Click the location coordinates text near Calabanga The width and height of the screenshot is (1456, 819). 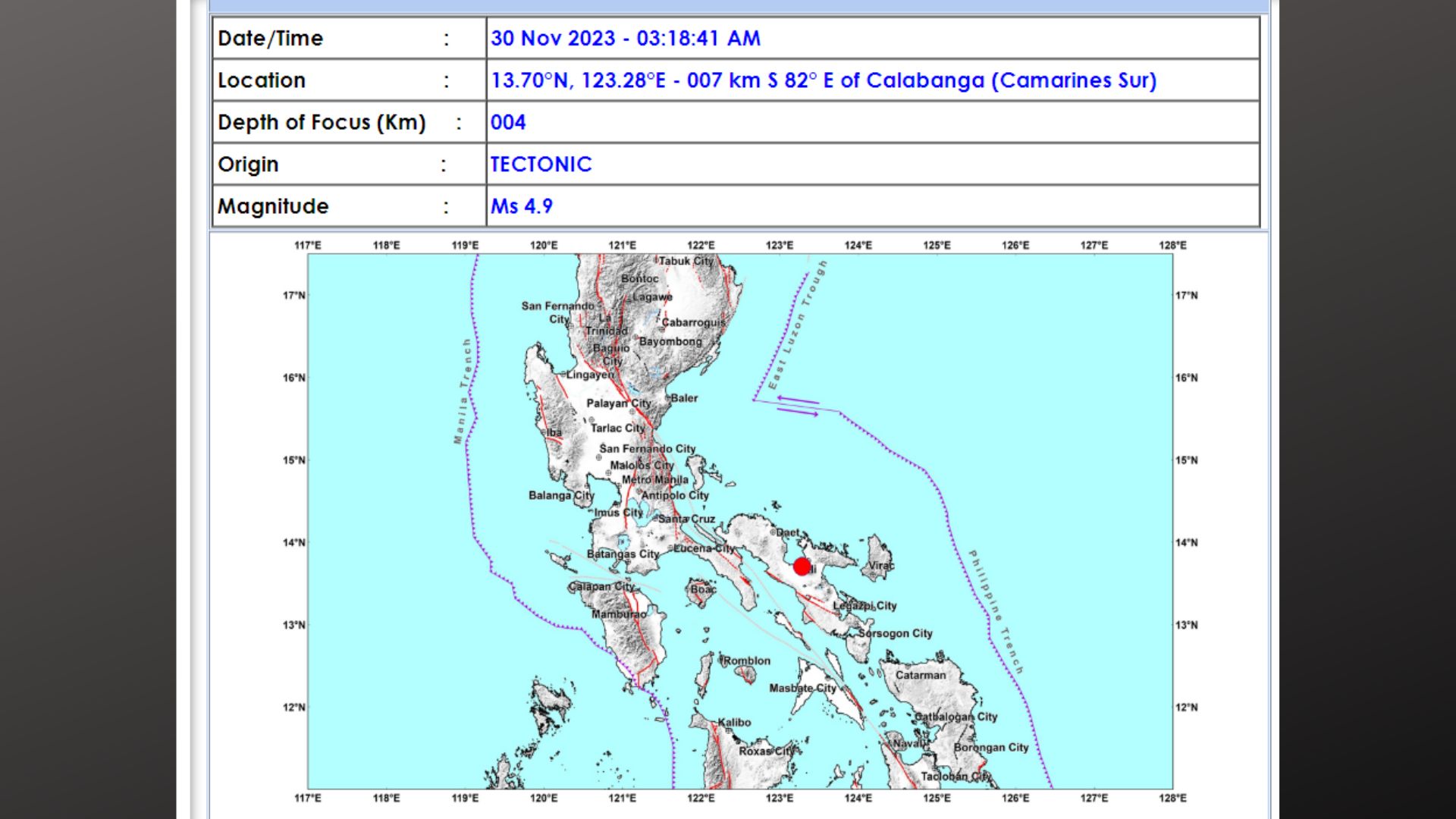824,80
